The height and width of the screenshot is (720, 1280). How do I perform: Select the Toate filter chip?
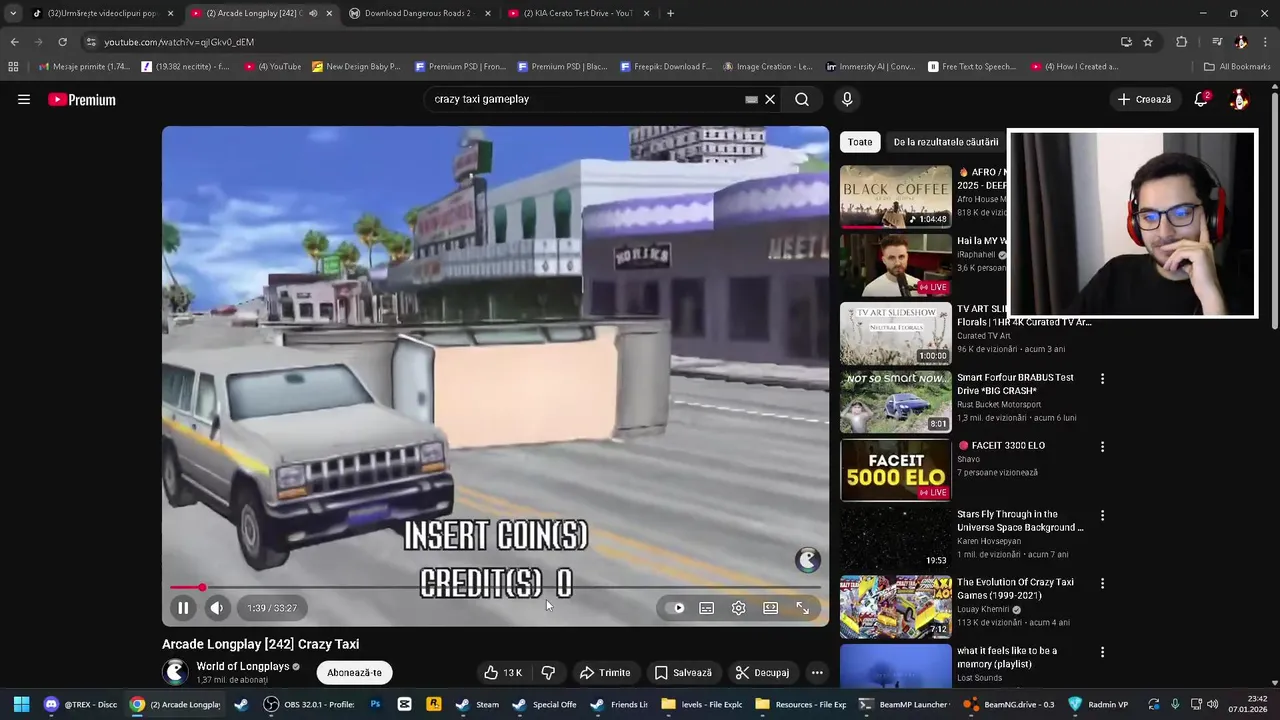click(860, 142)
